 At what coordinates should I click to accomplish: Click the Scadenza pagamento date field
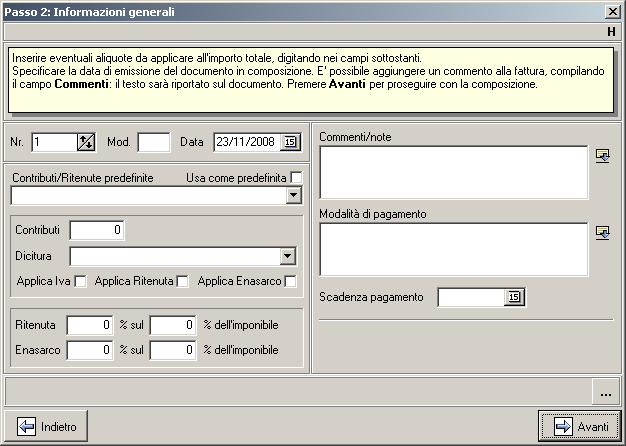(x=471, y=297)
